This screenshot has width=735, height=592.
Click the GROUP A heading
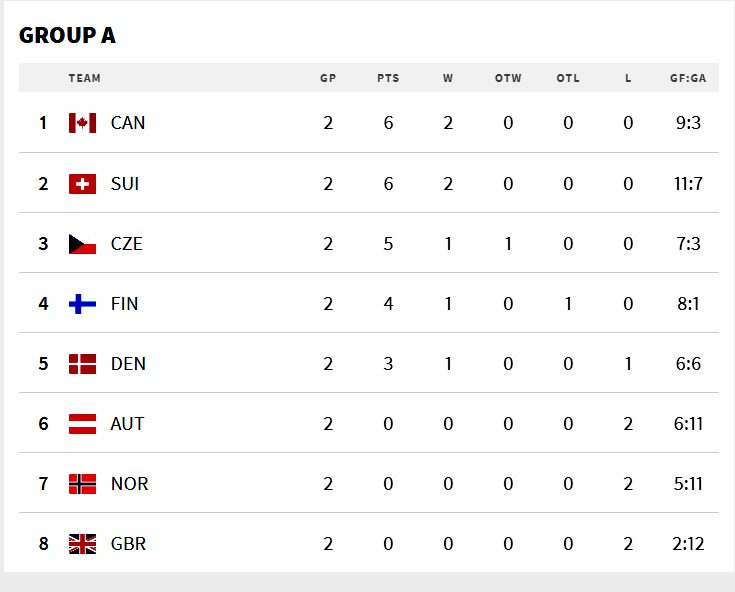pyautogui.click(x=67, y=35)
